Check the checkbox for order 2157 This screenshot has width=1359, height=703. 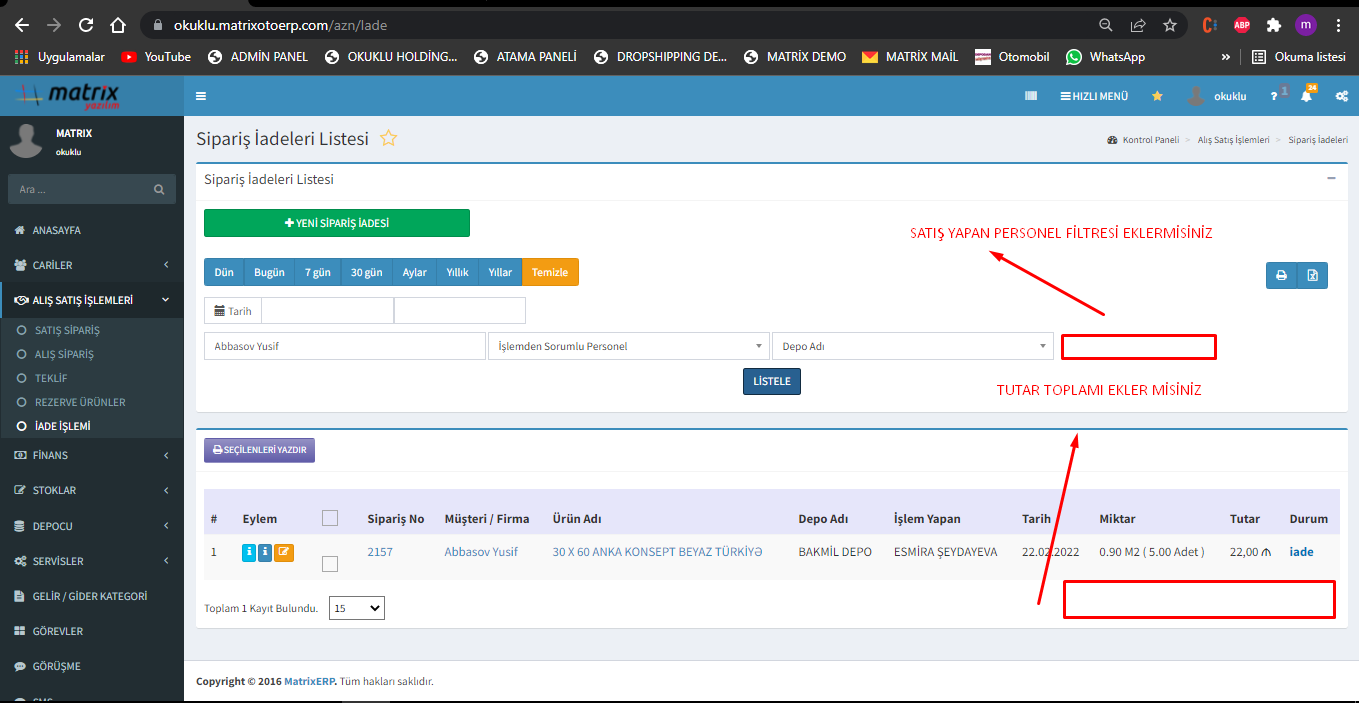coord(330,564)
